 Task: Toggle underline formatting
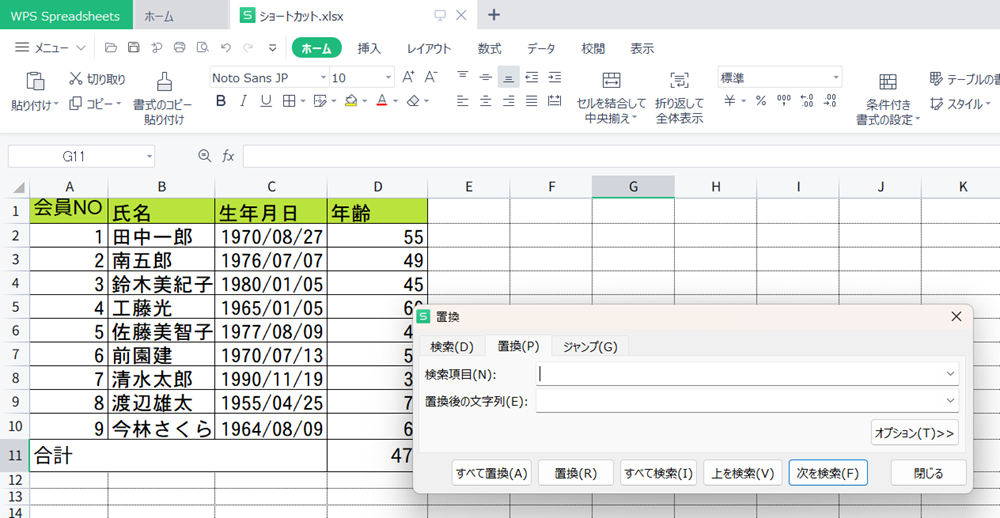point(266,101)
